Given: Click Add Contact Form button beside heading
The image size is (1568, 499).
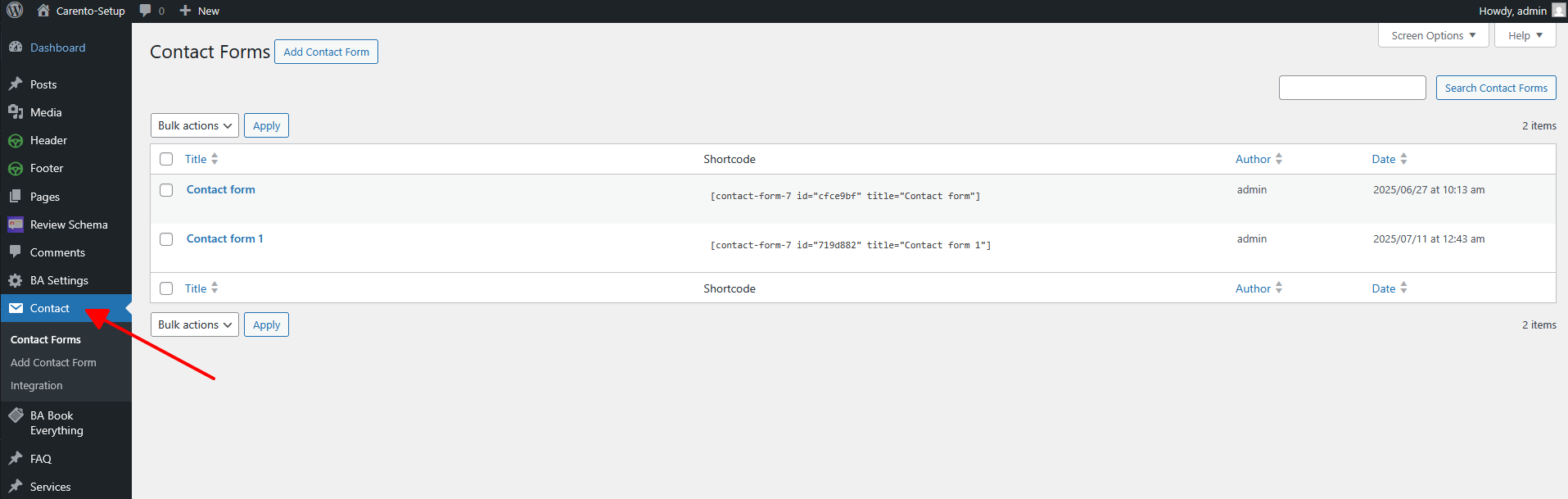Looking at the screenshot, I should [x=326, y=52].
